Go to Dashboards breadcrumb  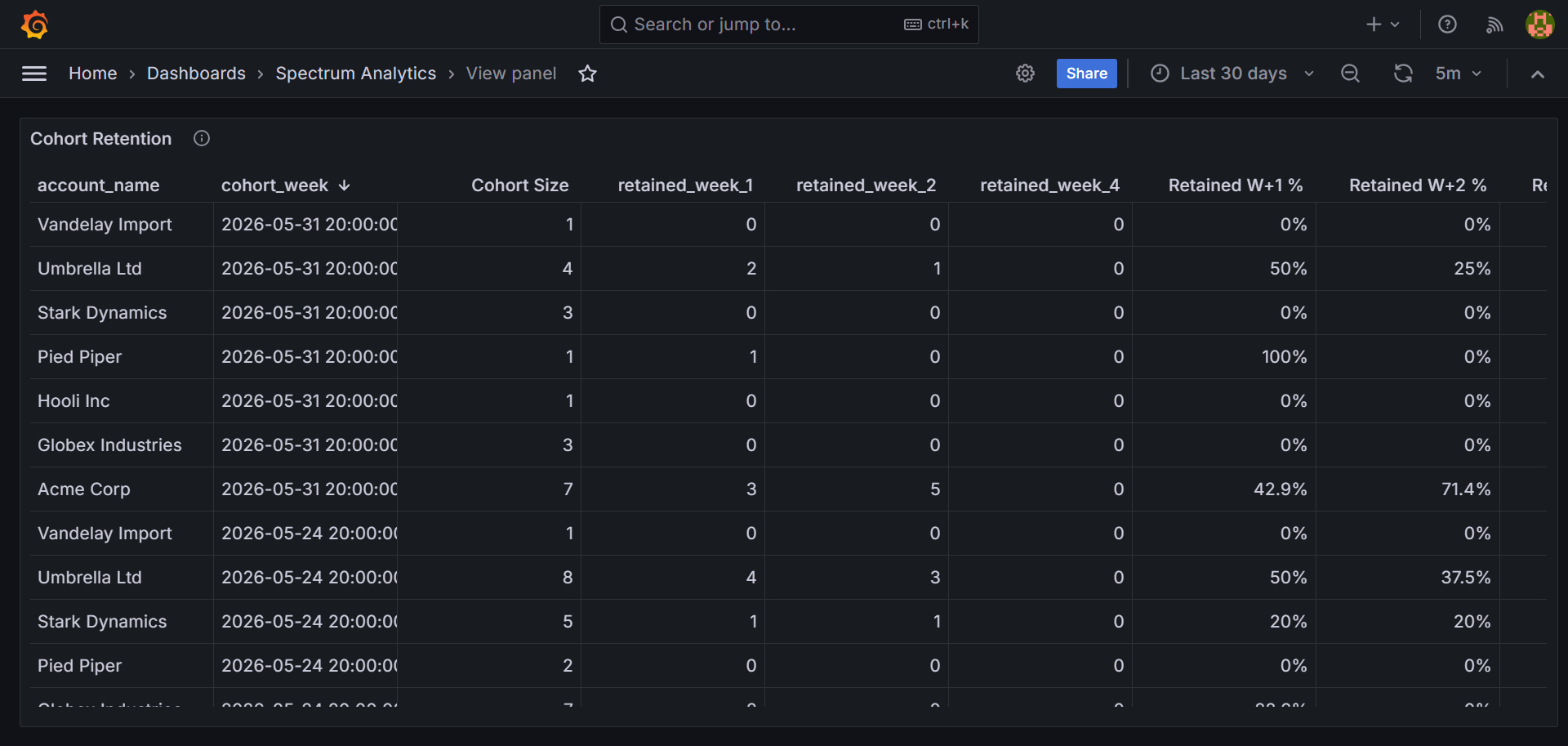click(196, 74)
